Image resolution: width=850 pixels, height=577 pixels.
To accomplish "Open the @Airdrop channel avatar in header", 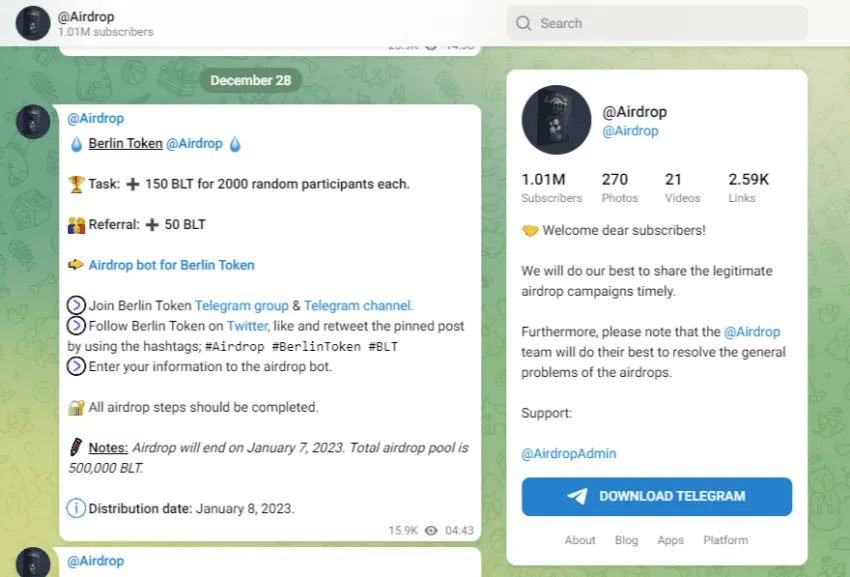I will click(33, 23).
